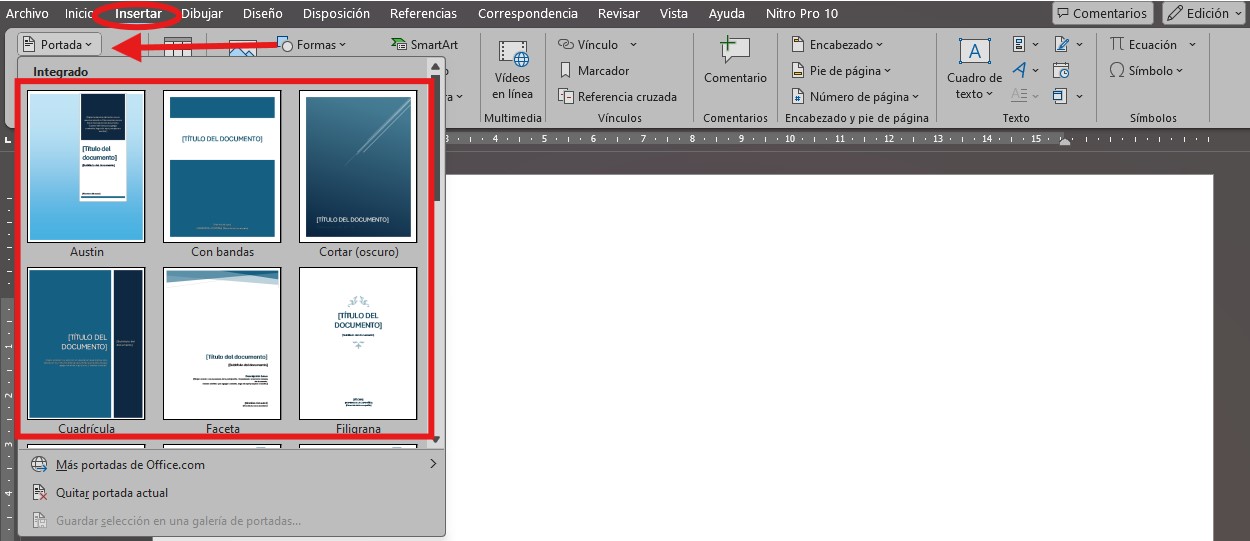
Task: Open the Comentarios pane button
Action: [x=1102, y=14]
